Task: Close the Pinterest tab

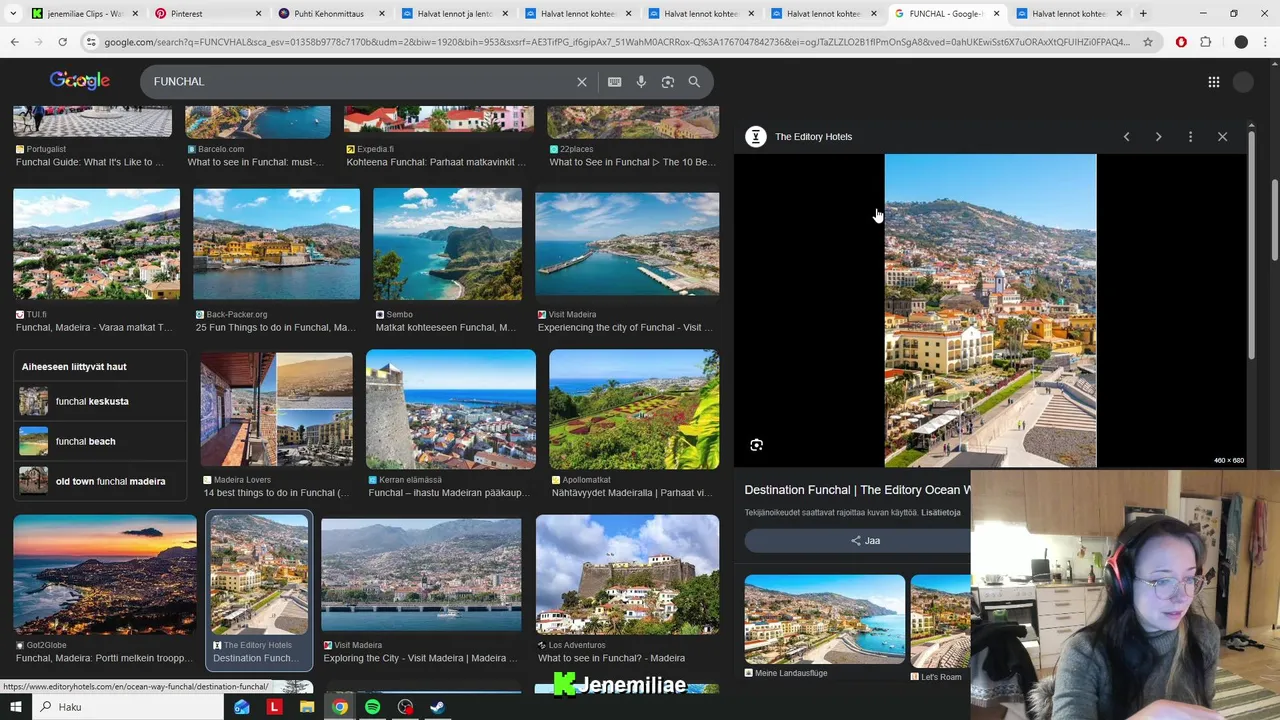Action: click(258, 14)
